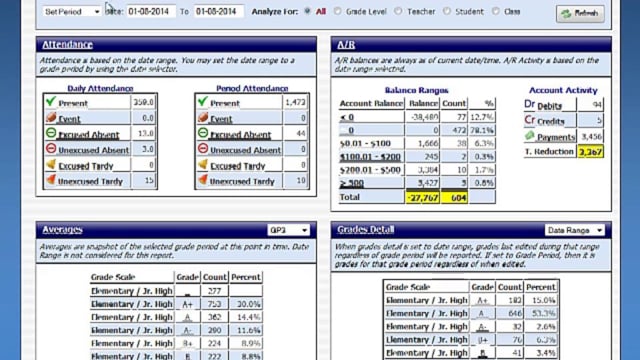Open the Date Range dropdown in Grades Detail

(575, 230)
